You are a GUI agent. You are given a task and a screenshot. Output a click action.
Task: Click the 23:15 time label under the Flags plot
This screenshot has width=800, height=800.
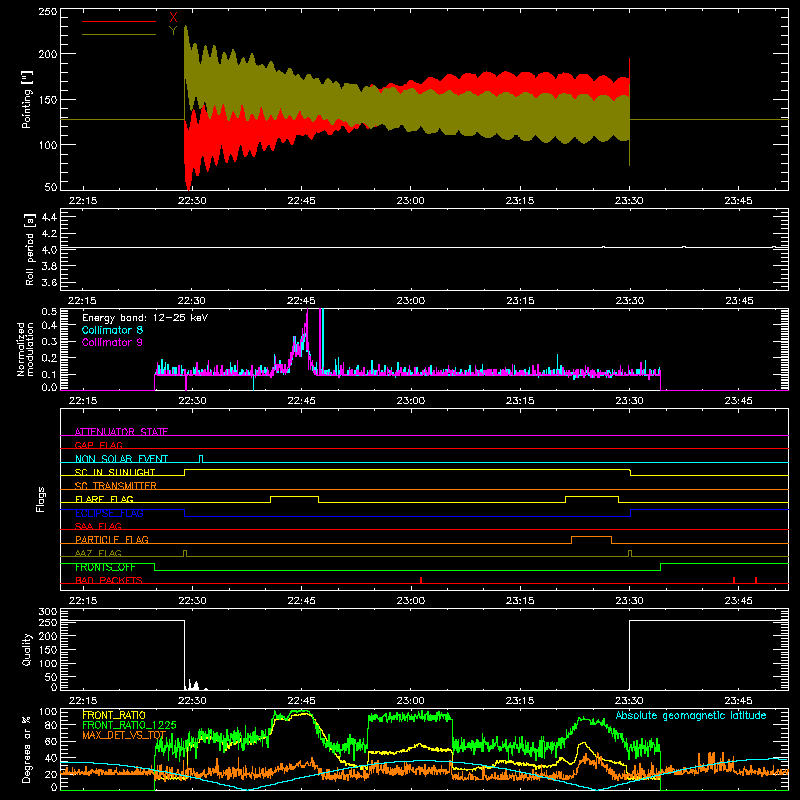[520, 601]
